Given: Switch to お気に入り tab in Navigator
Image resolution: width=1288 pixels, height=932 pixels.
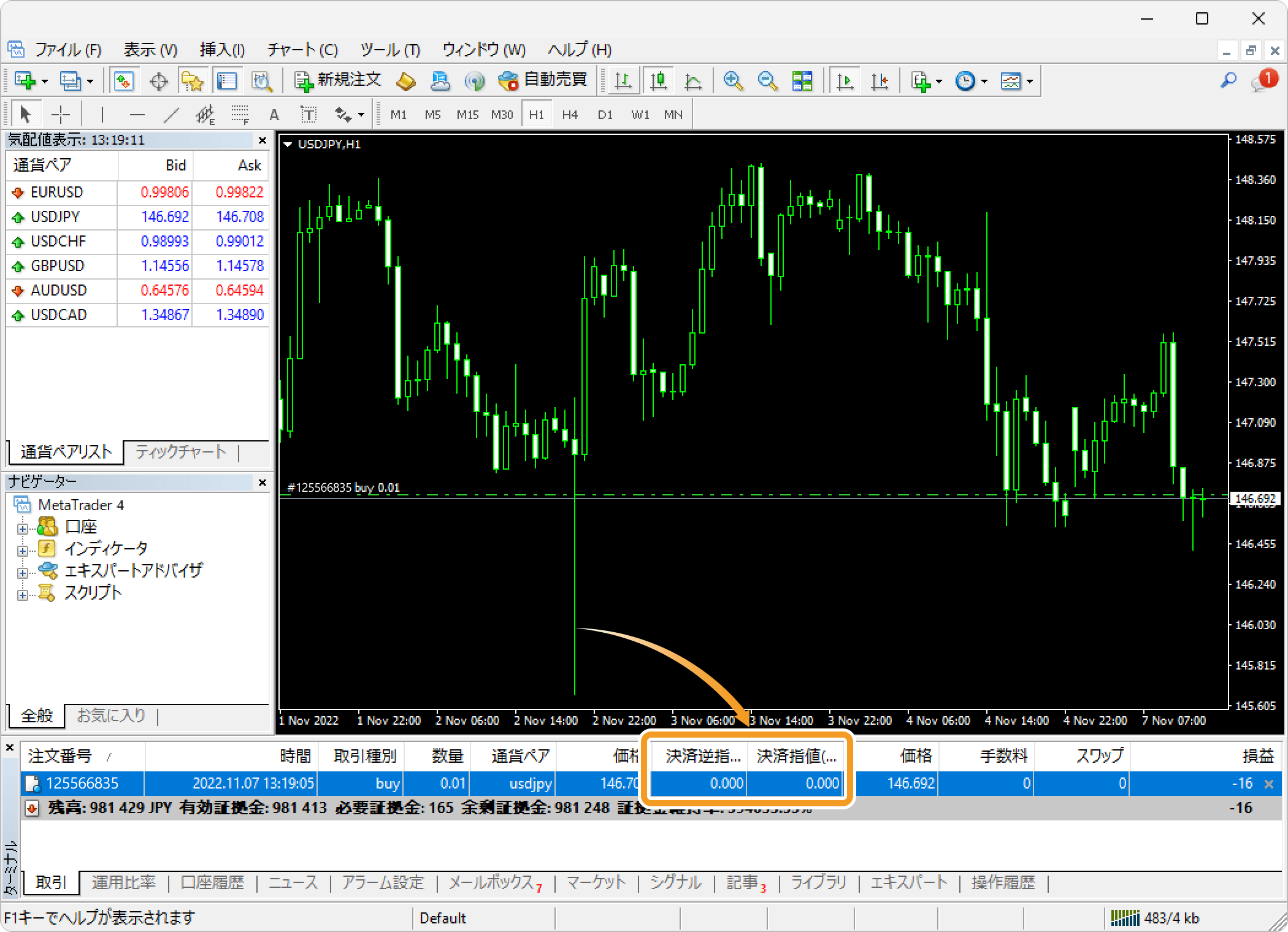Looking at the screenshot, I should pyautogui.click(x=111, y=716).
